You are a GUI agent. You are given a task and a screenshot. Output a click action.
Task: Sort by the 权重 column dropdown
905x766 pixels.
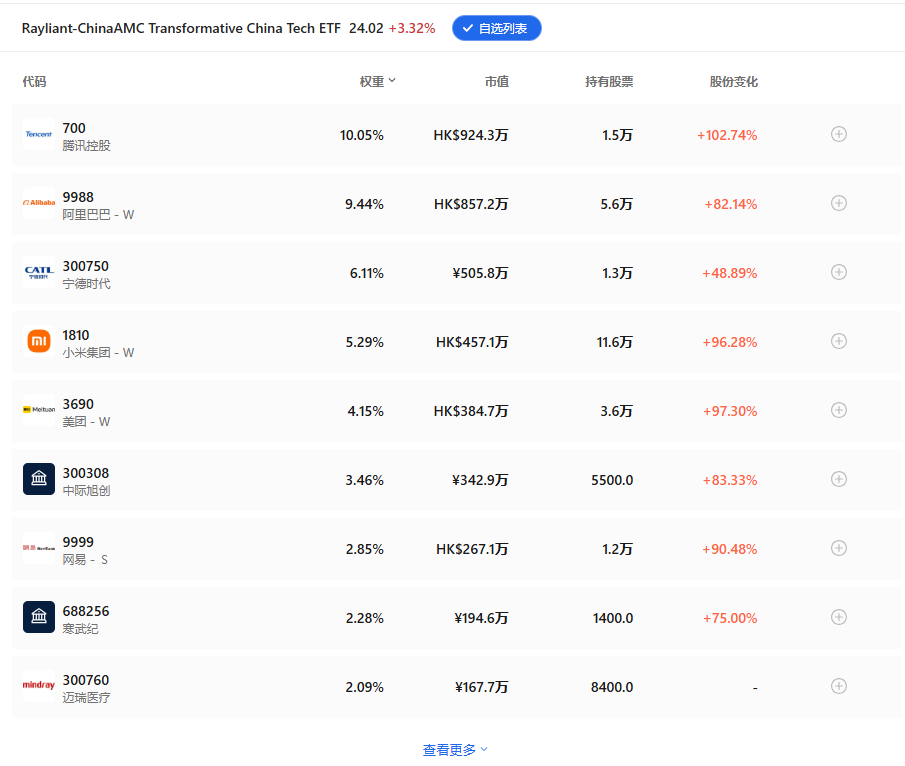point(377,81)
